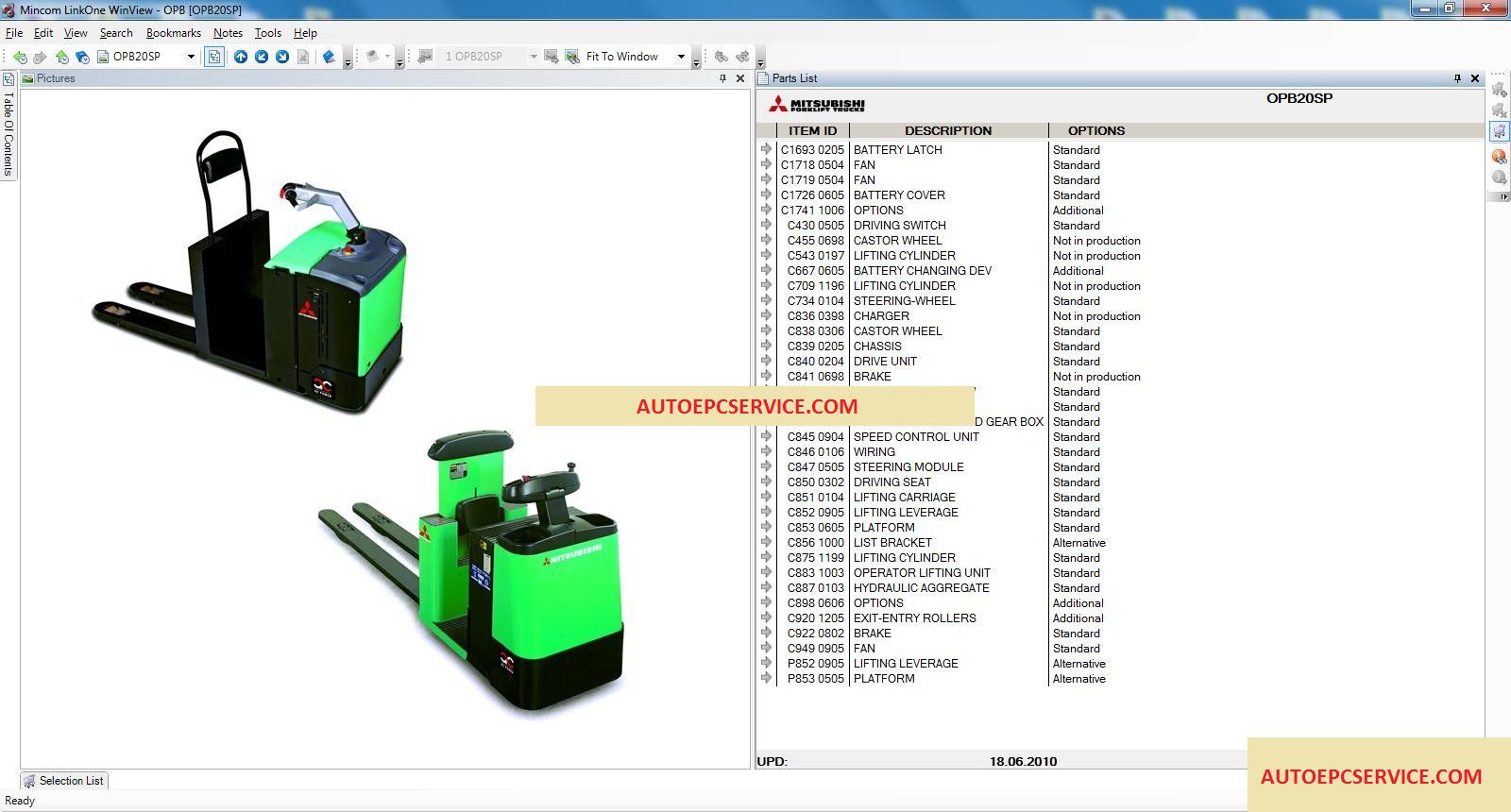The image size is (1511, 812).
Task: Click the remove-from-cart icon in right sidebar
Action: pos(1499,110)
